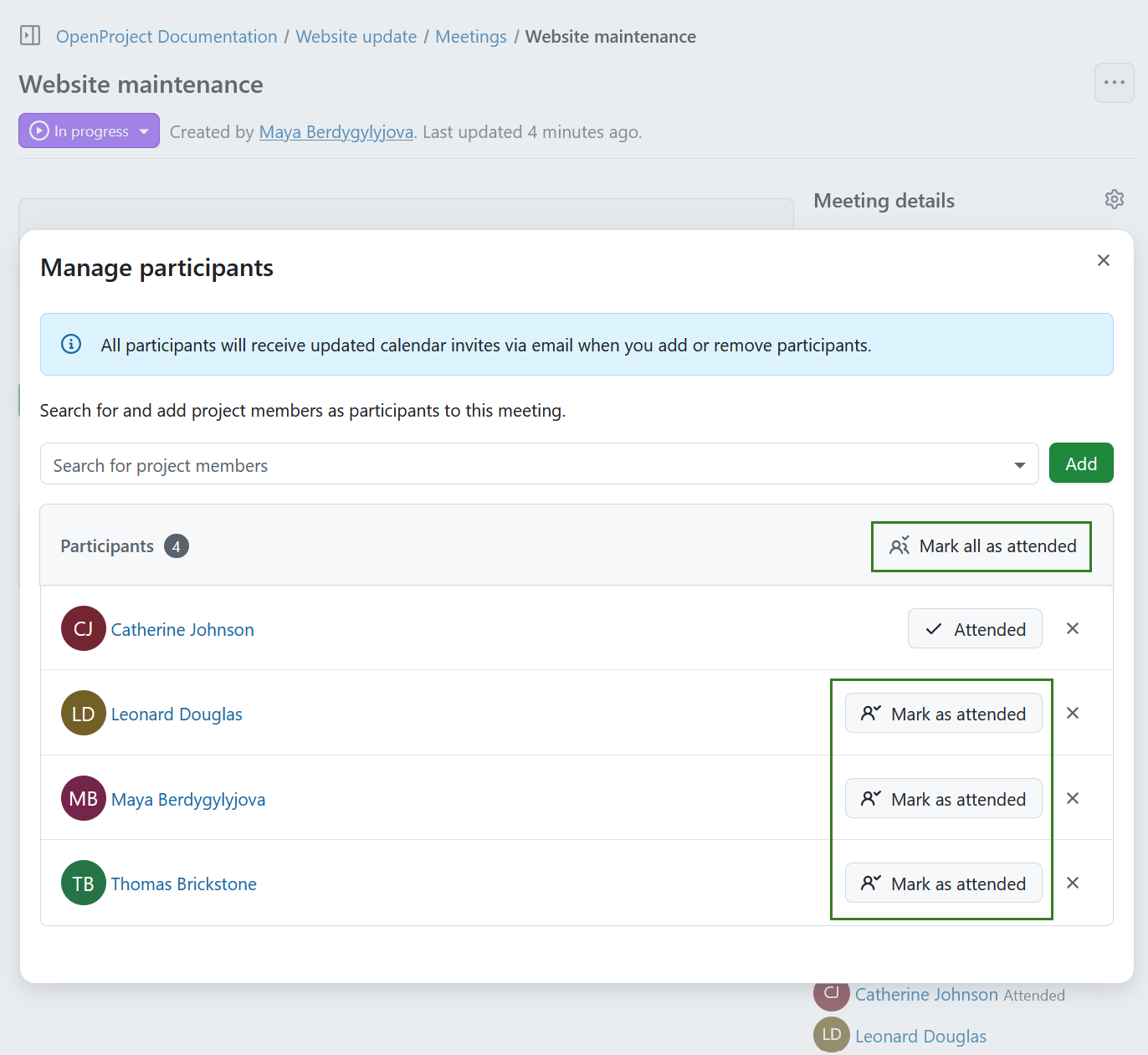Remove Maya Berdygylyjova from participants
This screenshot has height=1055, width=1148.
pos(1072,798)
